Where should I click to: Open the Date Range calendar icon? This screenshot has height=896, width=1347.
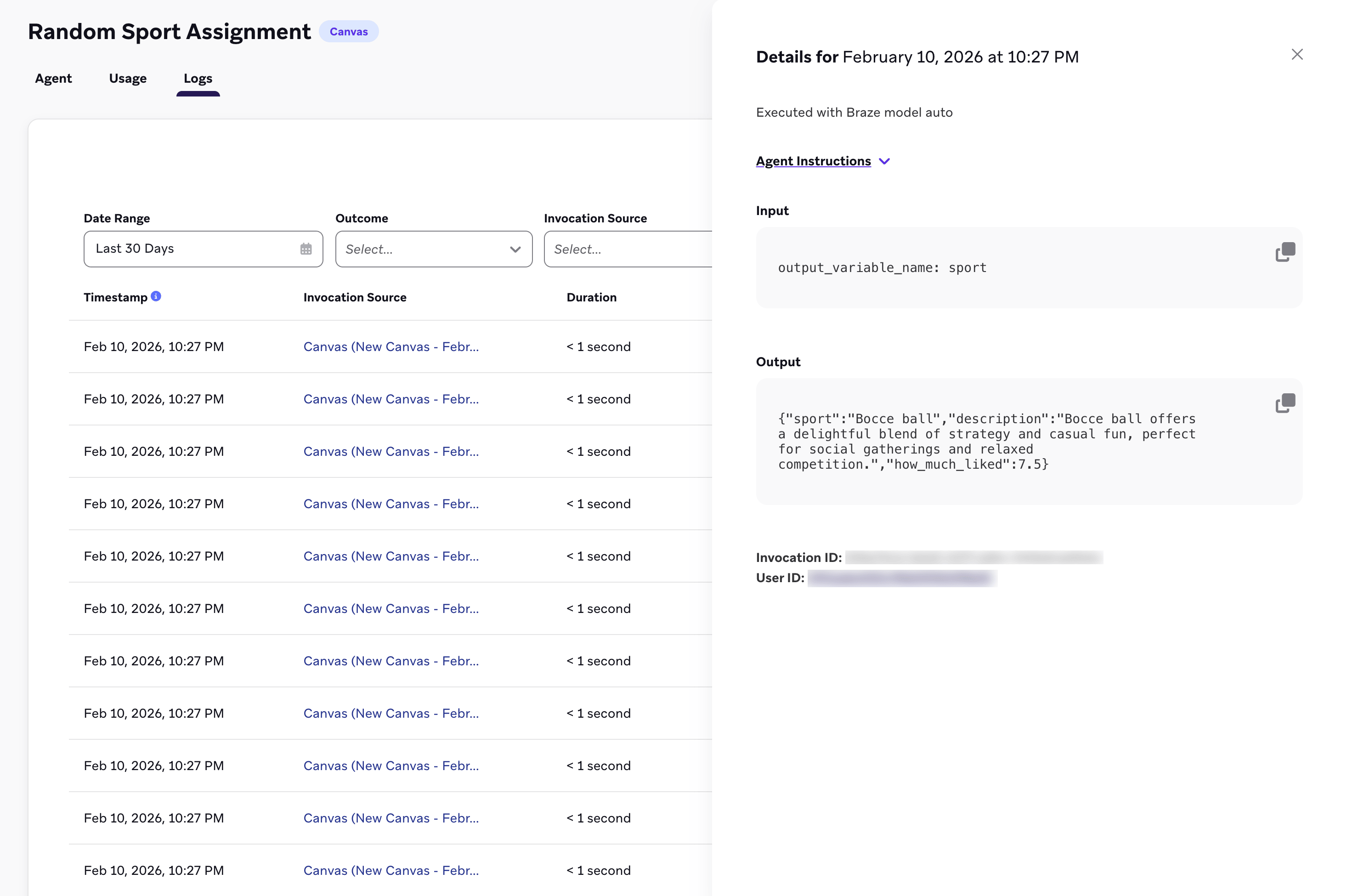click(306, 249)
